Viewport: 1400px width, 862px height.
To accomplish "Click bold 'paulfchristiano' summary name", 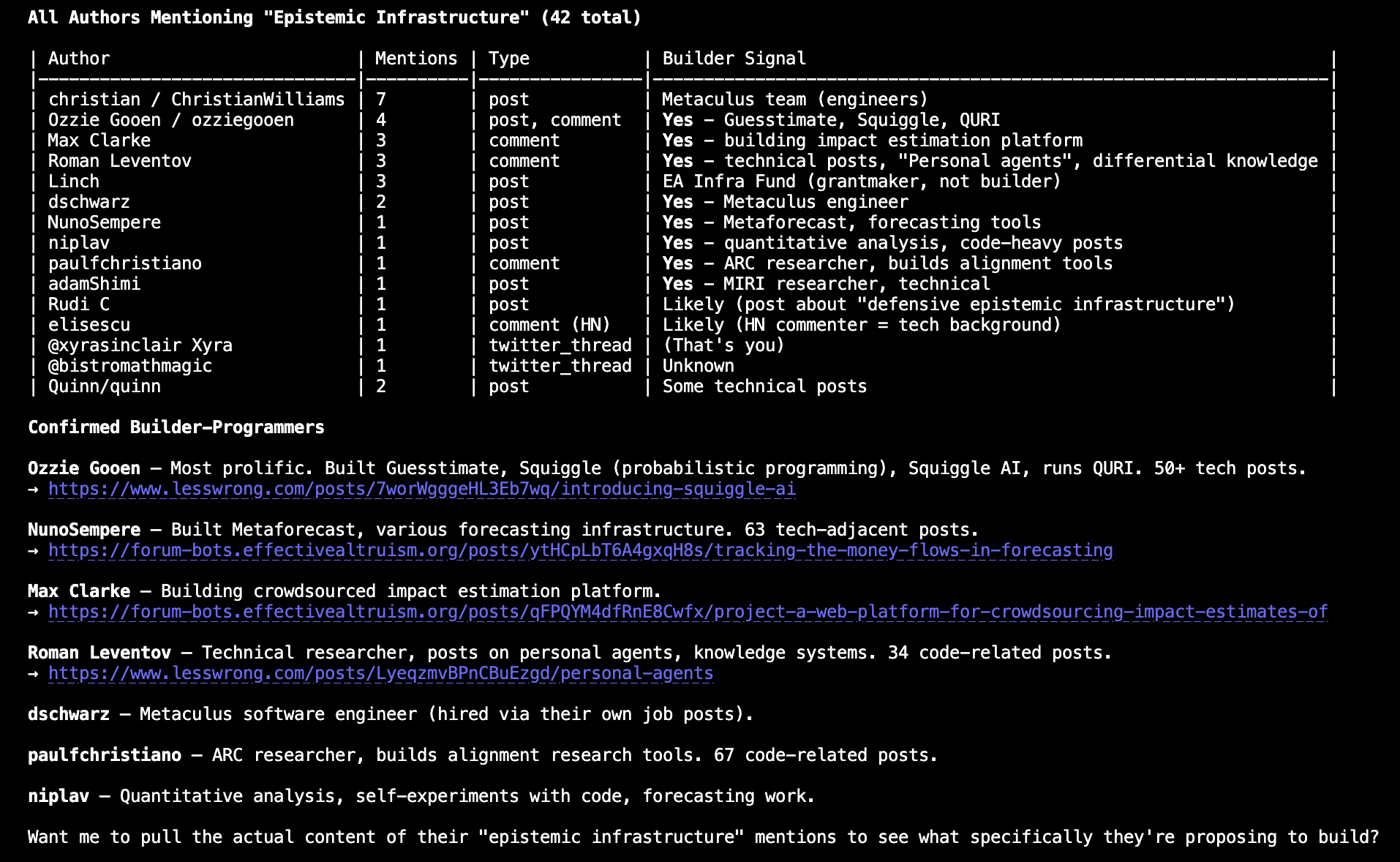I will (105, 755).
